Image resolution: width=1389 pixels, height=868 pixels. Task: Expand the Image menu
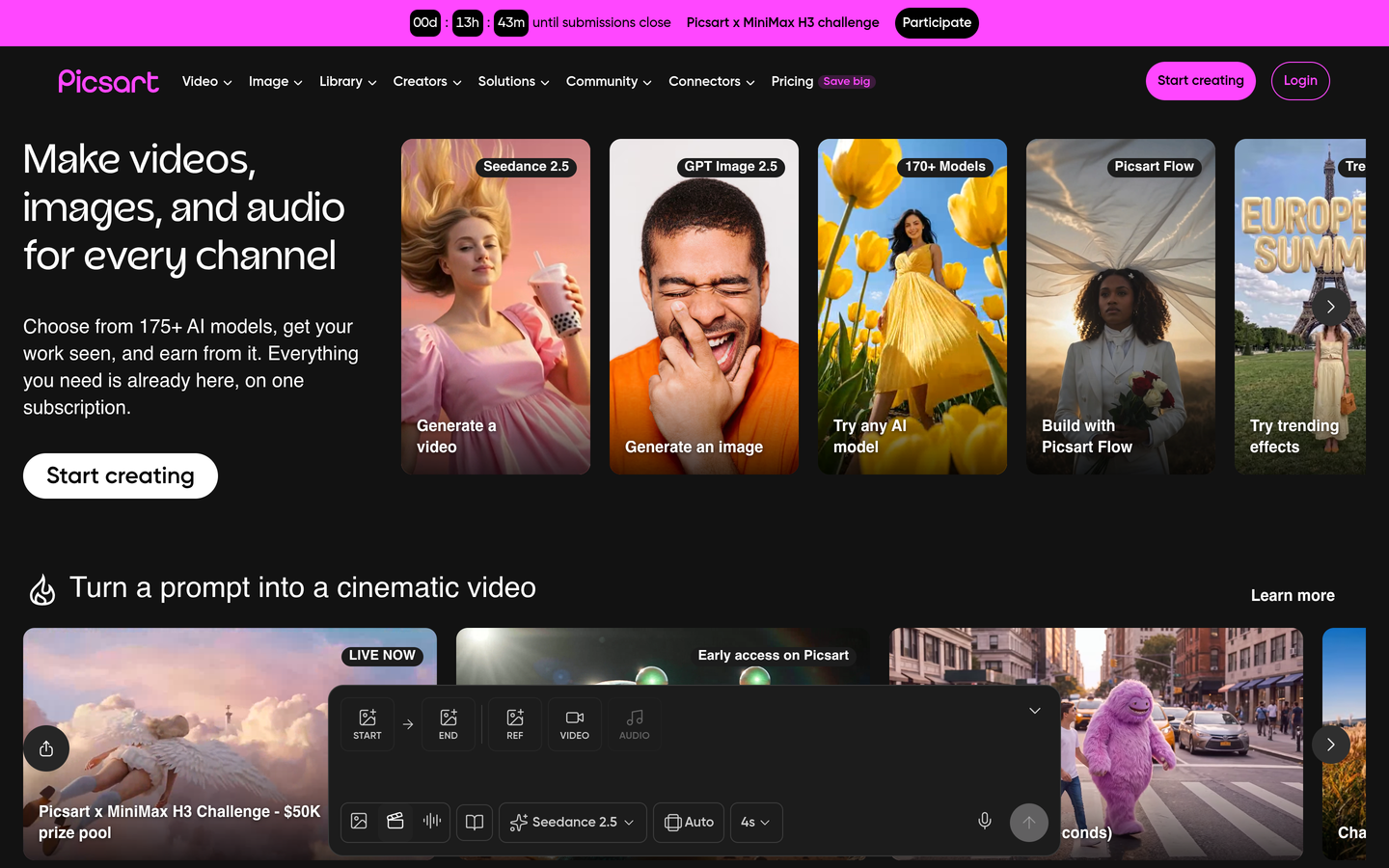[276, 81]
